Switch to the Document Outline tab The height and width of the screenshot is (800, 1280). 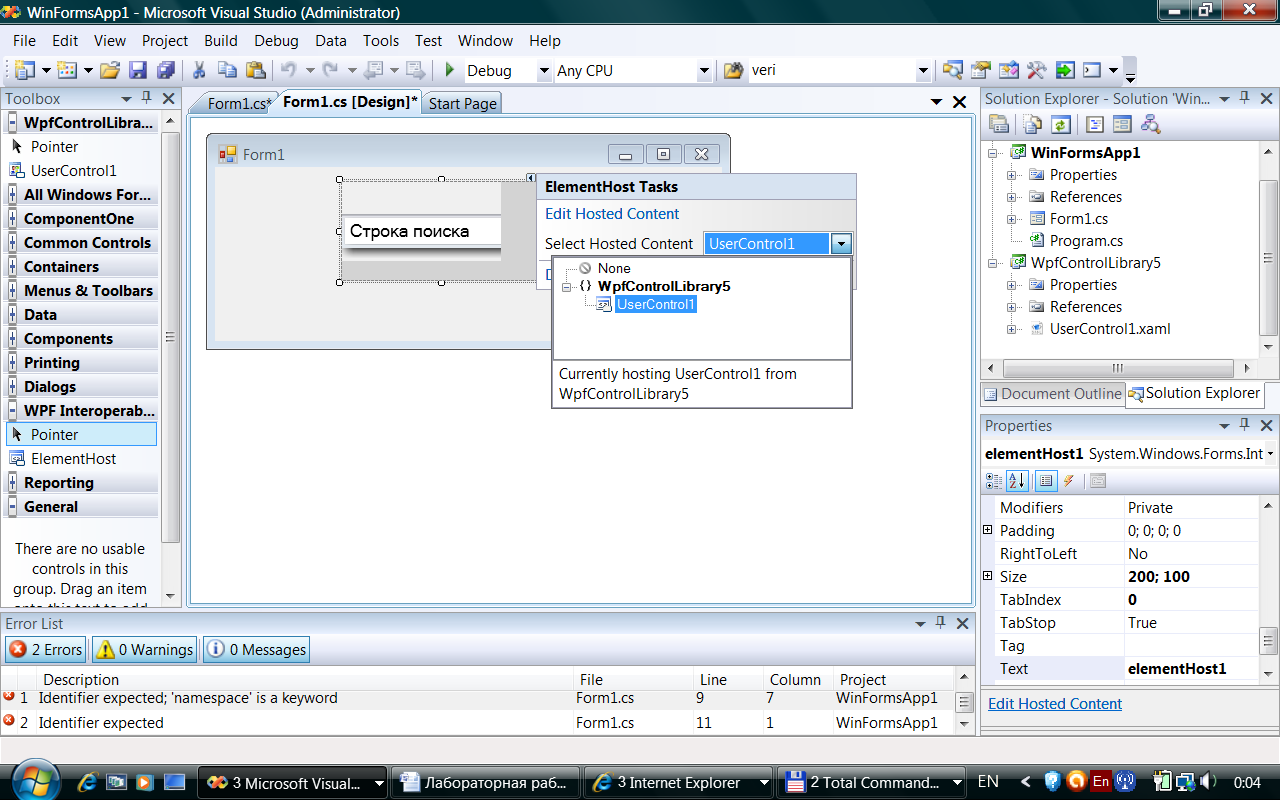pos(1052,394)
